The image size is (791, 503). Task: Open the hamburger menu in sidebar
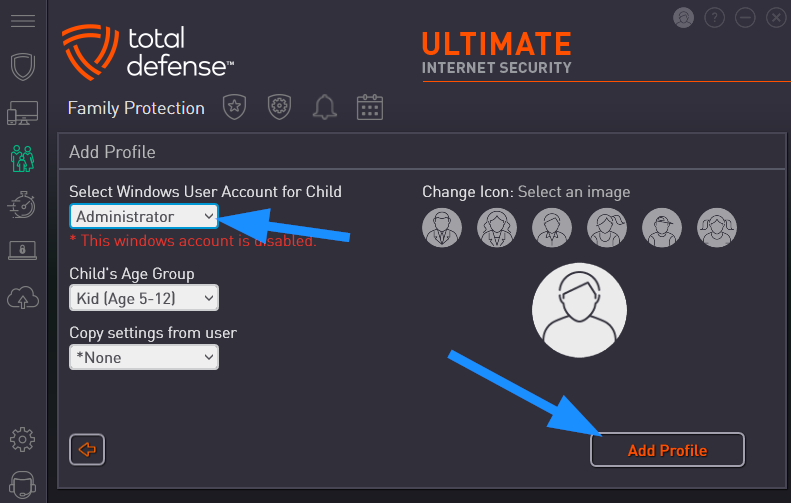pos(23,21)
